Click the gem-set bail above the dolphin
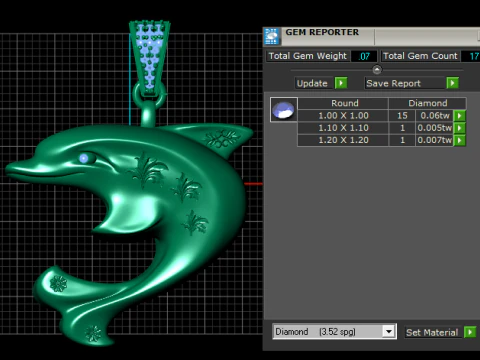The height and width of the screenshot is (360, 480). [150, 58]
